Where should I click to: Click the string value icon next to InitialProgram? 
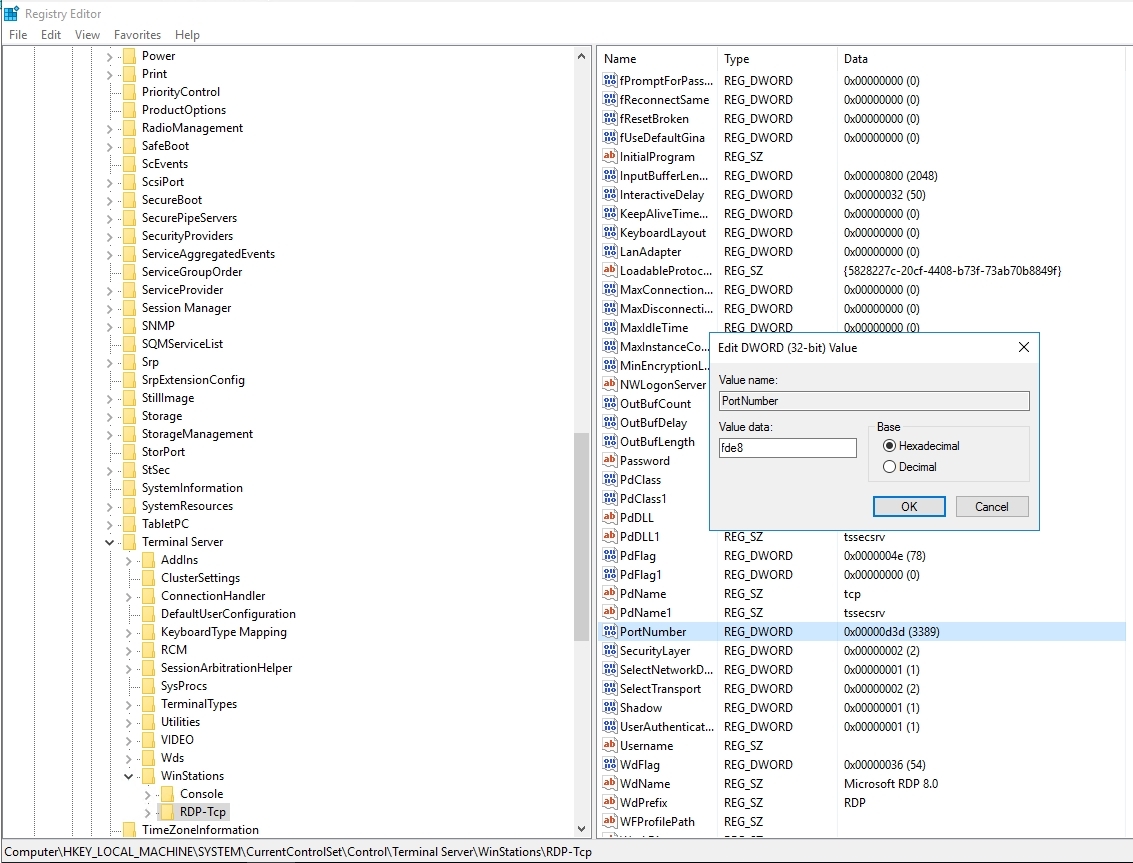point(609,157)
